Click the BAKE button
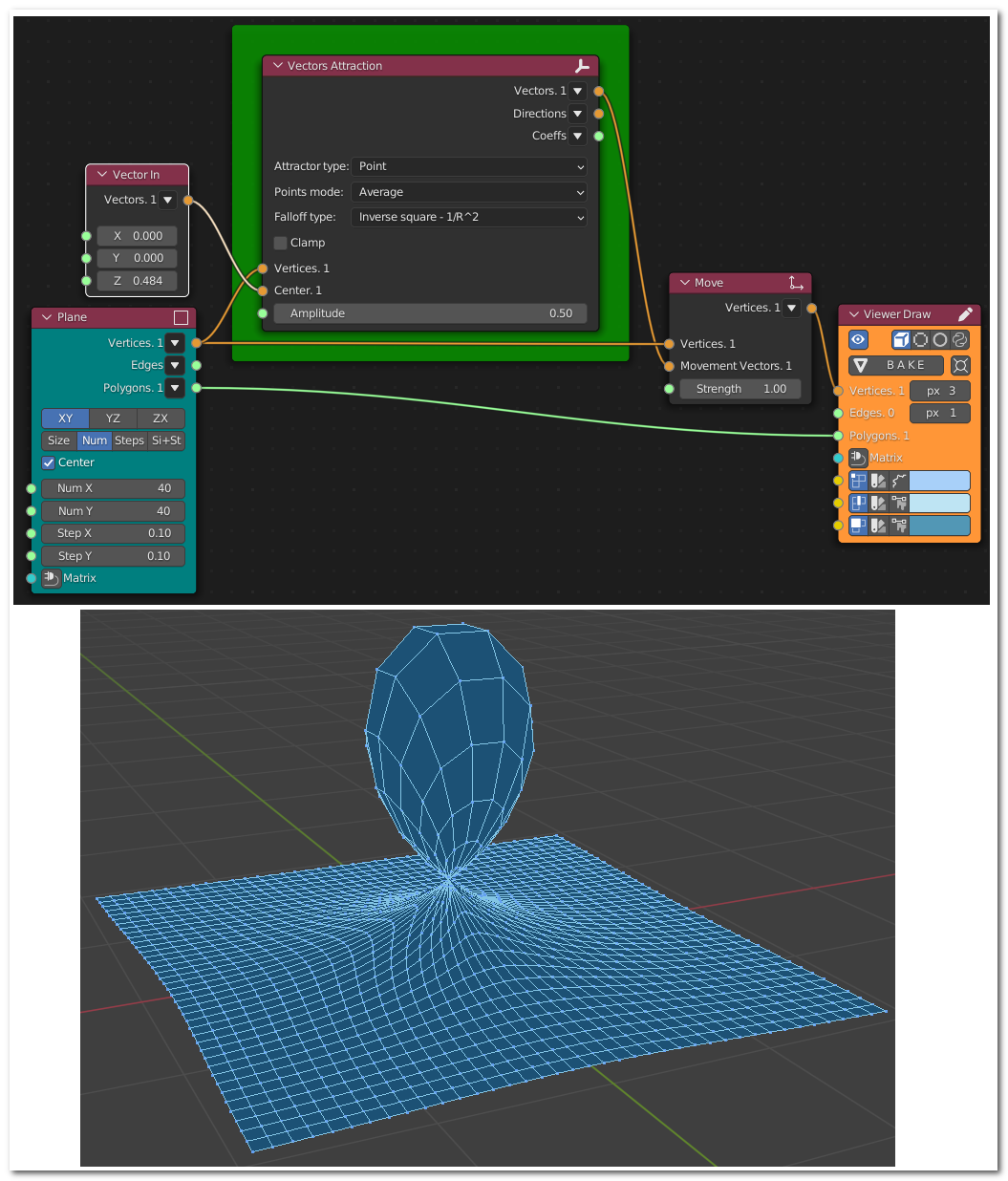Image resolution: width=1008 pixels, height=1181 pixels. coord(896,365)
